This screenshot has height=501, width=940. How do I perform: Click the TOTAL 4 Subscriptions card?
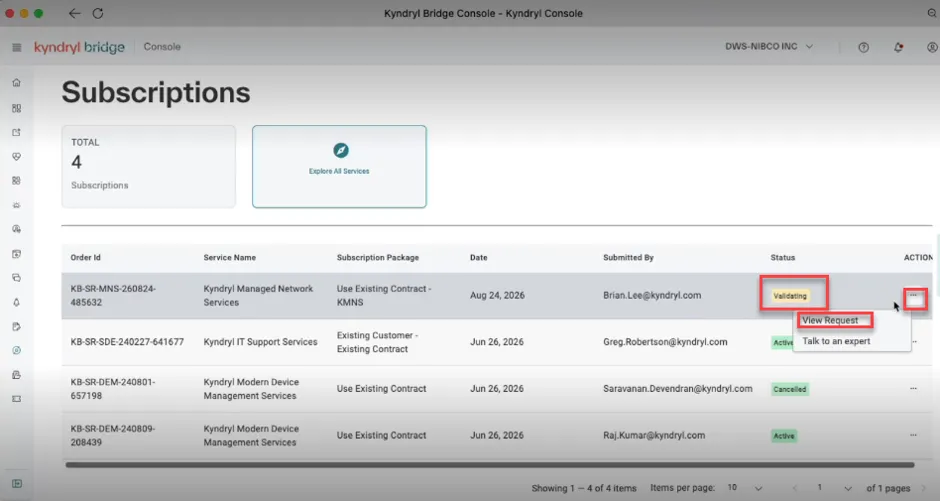tap(149, 167)
